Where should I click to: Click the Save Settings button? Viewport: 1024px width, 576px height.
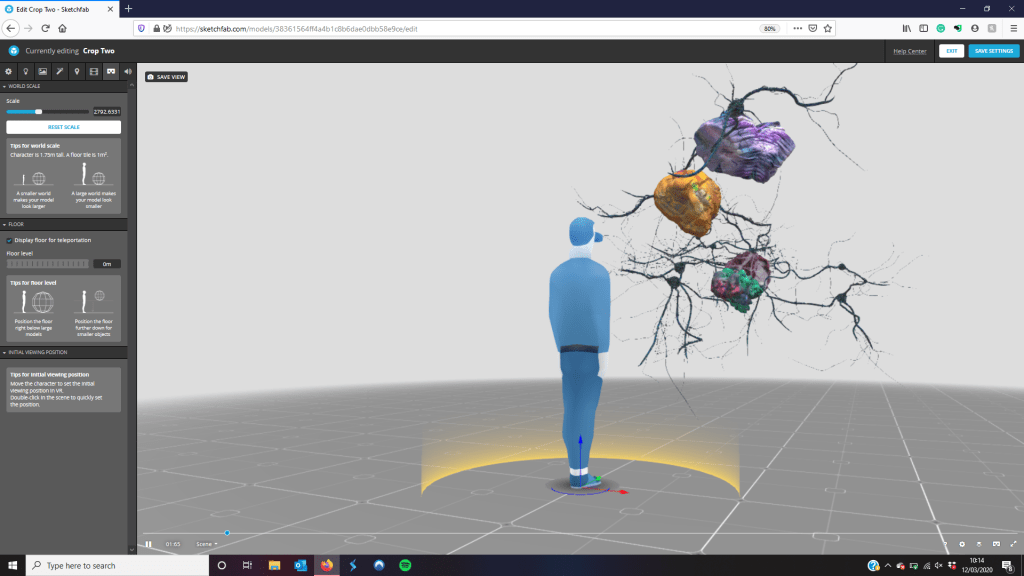(993, 50)
